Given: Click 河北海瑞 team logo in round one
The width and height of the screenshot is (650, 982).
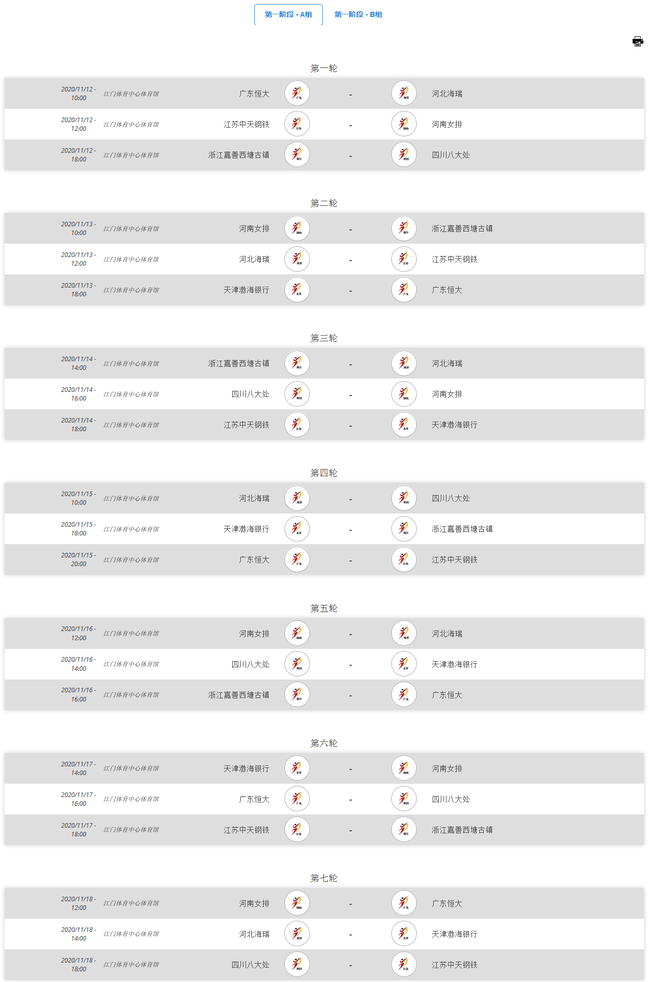Looking at the screenshot, I should [404, 92].
